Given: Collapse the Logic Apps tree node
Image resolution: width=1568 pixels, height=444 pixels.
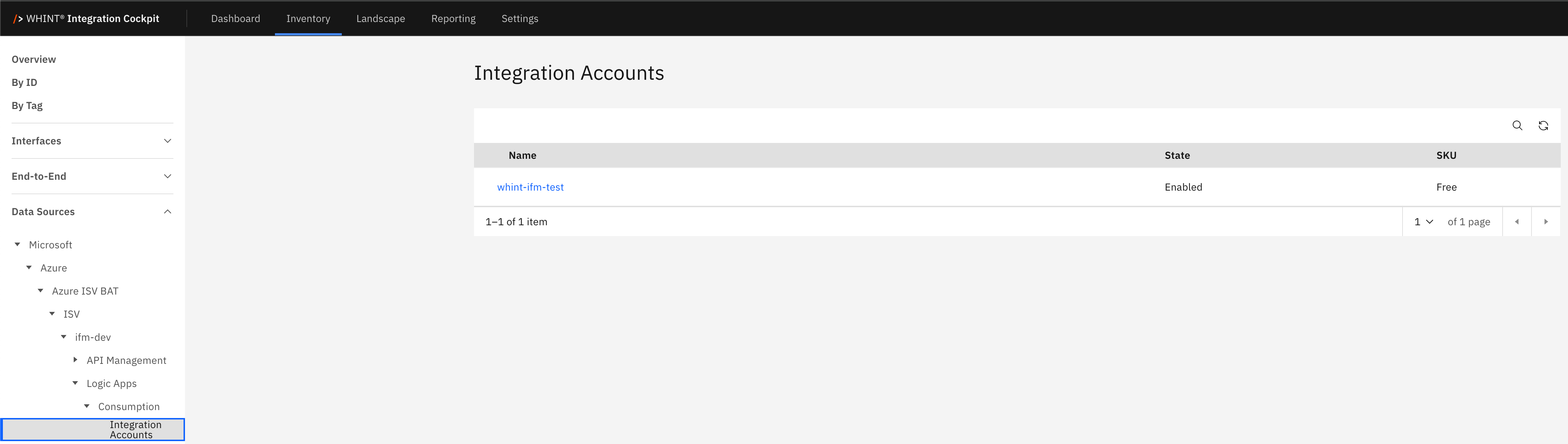Looking at the screenshot, I should tap(76, 383).
